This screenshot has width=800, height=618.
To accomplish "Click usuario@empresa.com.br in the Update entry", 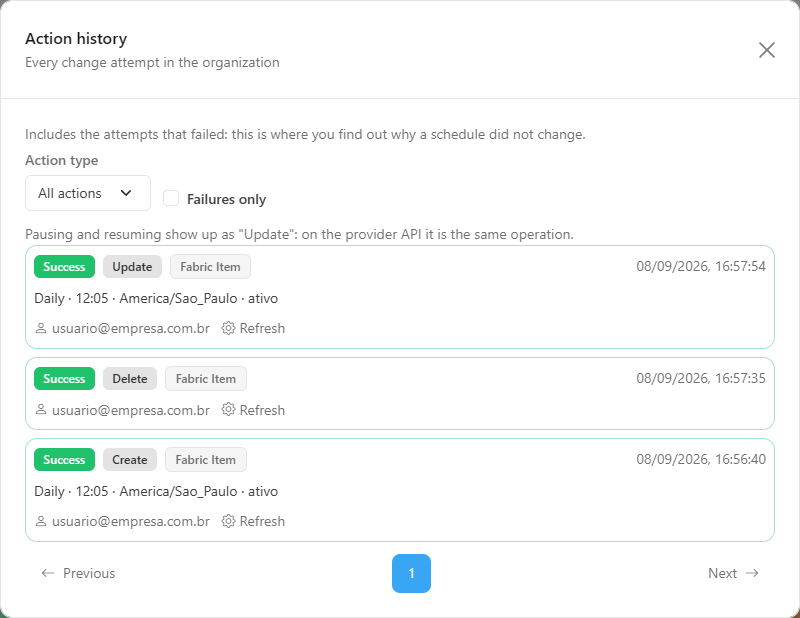I will [x=131, y=328].
